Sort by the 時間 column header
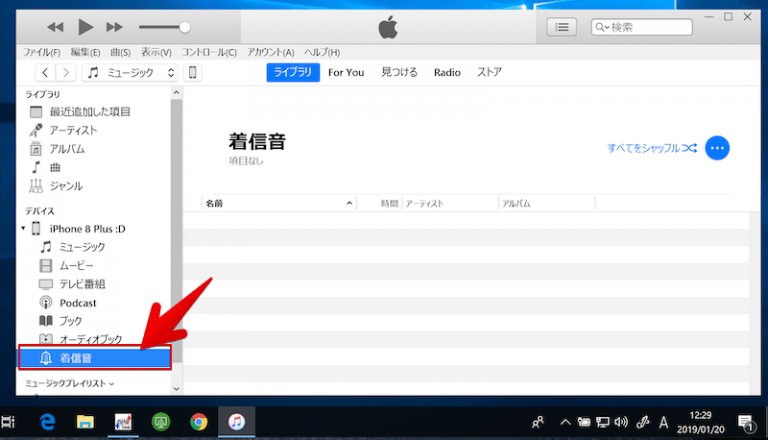 point(380,203)
